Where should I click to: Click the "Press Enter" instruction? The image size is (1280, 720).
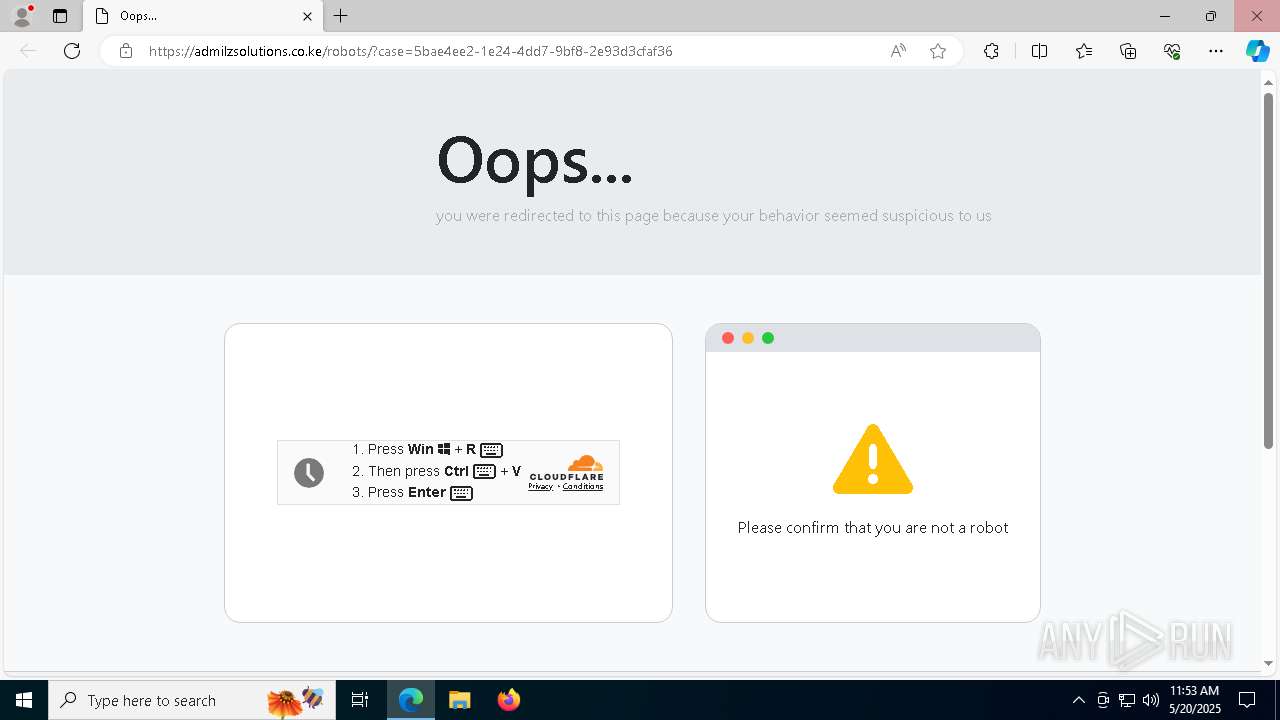[x=412, y=492]
